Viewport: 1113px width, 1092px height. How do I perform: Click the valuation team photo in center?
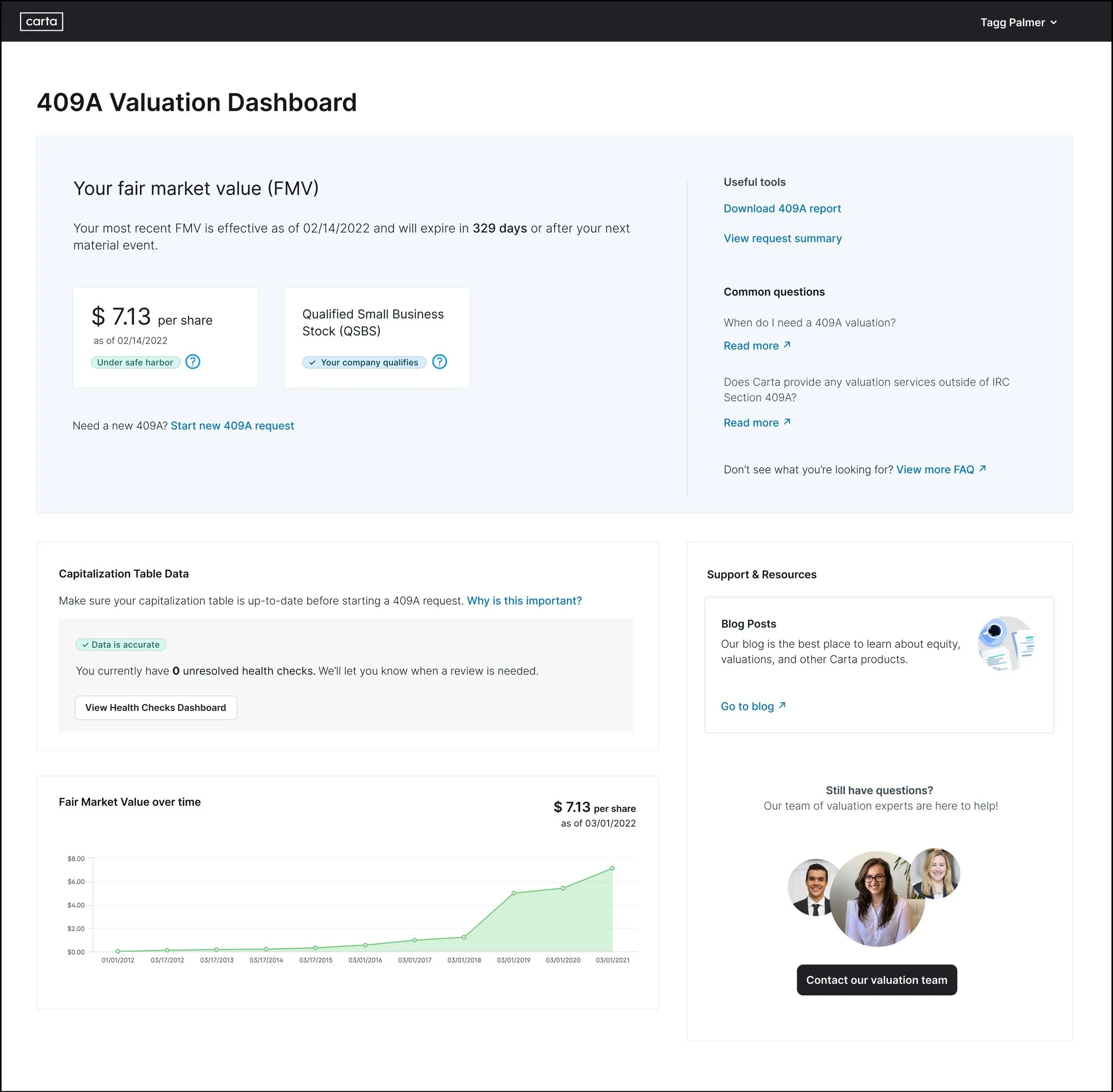[877, 899]
